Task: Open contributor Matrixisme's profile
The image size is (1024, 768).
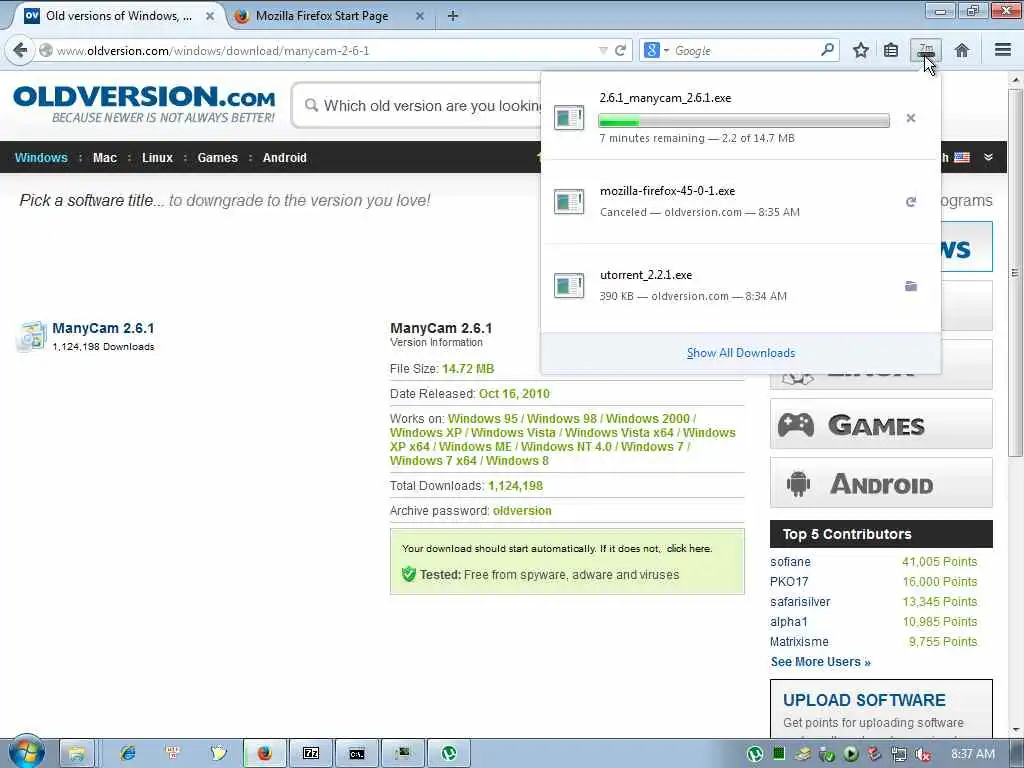Action: [799, 641]
